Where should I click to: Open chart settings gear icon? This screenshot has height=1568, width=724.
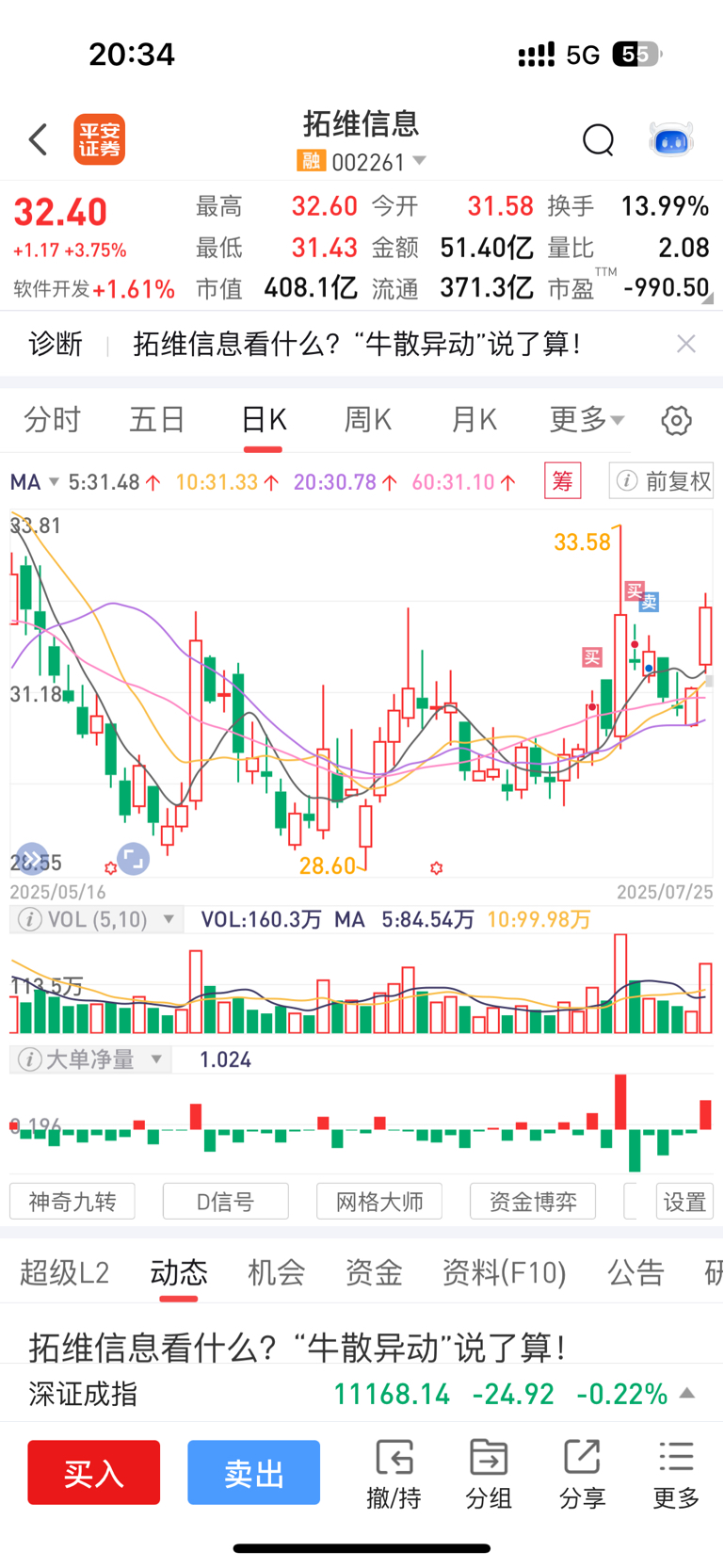pyautogui.click(x=676, y=420)
